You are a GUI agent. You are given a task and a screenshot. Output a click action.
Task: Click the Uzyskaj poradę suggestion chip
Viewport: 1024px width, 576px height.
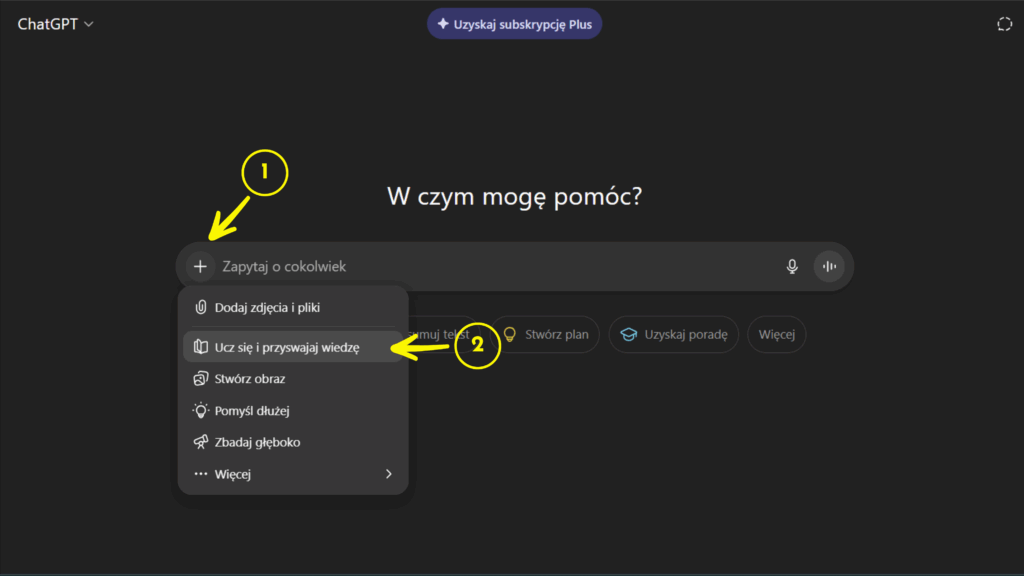tap(675, 335)
